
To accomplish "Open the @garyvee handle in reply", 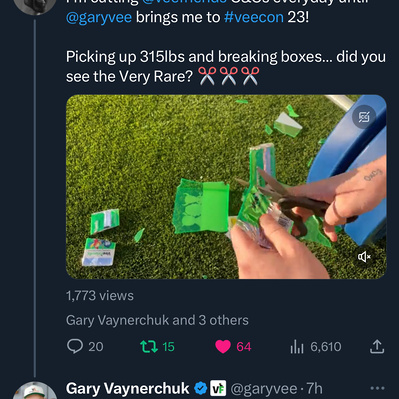I will coord(264,389).
